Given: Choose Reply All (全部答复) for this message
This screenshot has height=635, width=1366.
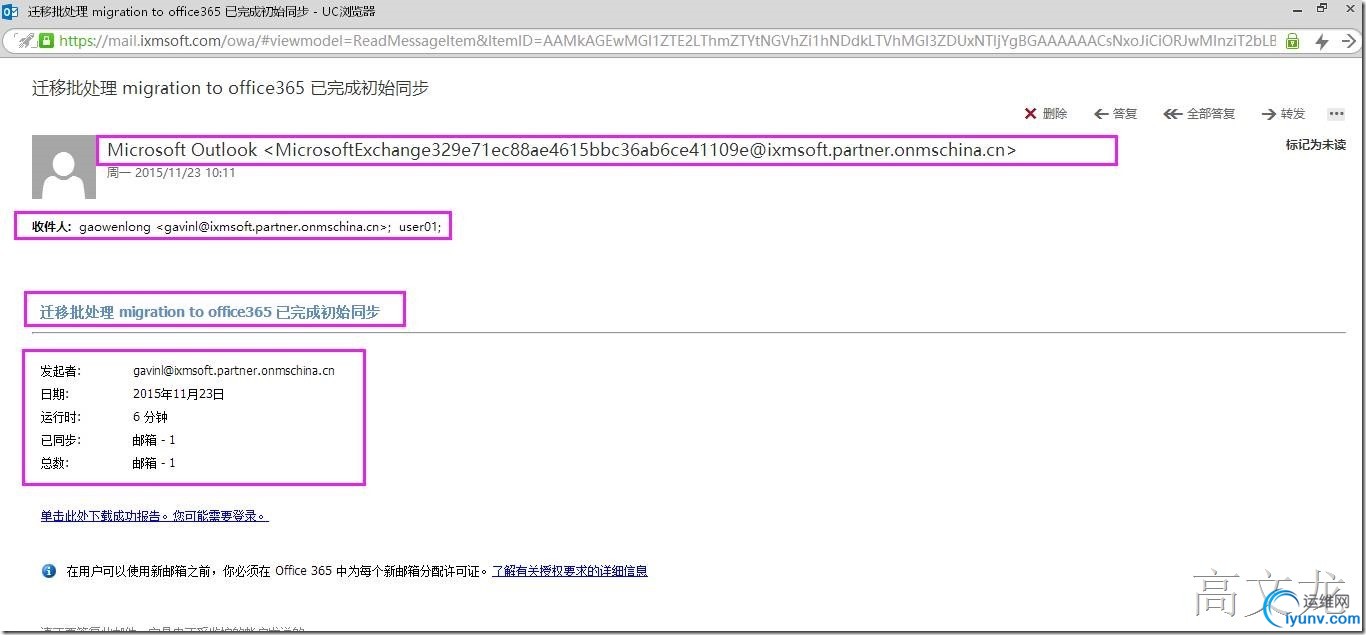Looking at the screenshot, I should pyautogui.click(x=1199, y=114).
